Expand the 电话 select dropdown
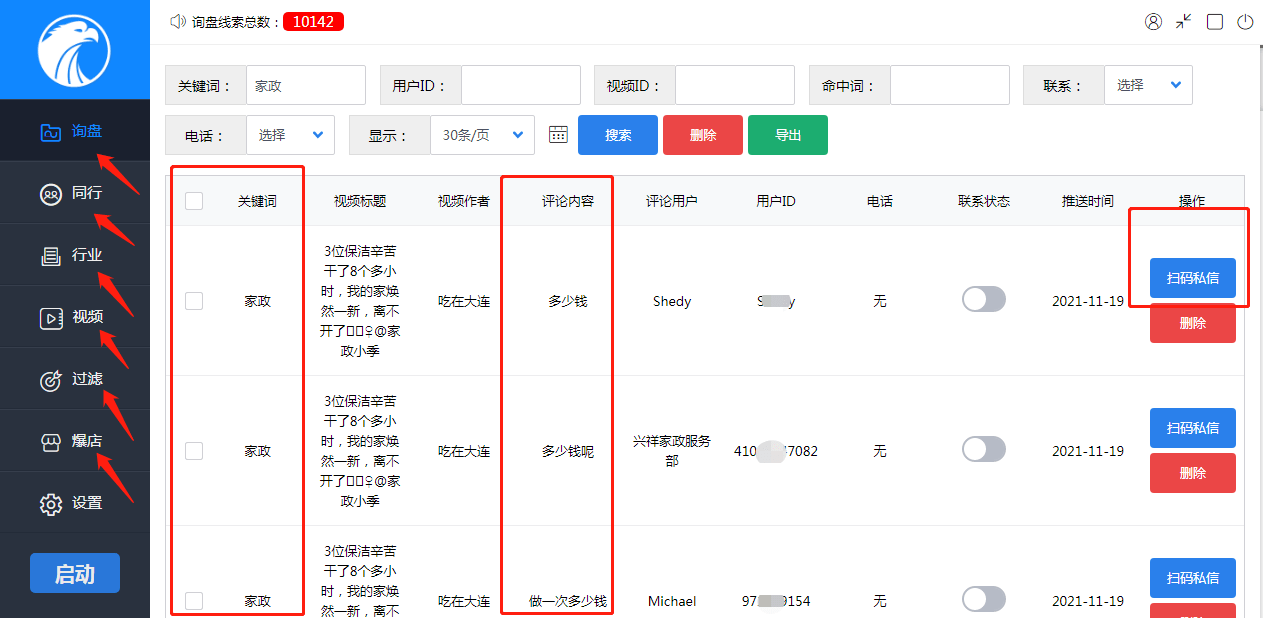The width and height of the screenshot is (1263, 618). click(x=290, y=135)
